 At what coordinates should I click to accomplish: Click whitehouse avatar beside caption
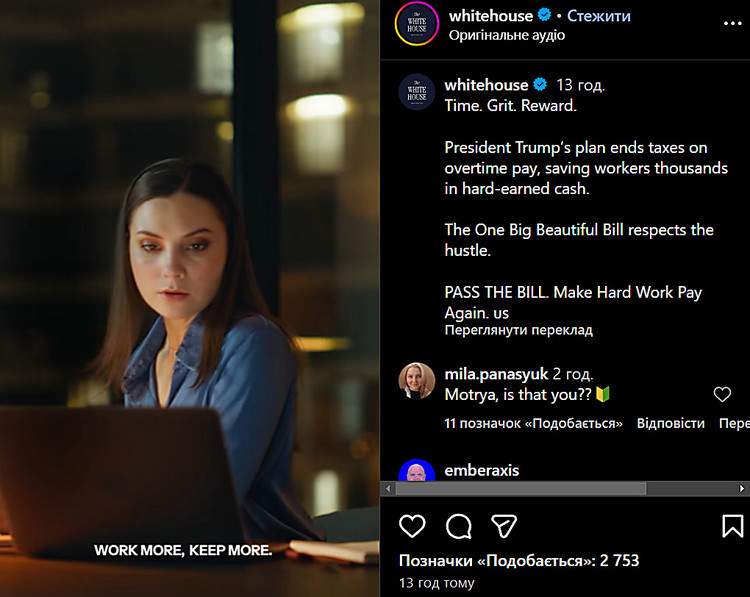(x=417, y=92)
